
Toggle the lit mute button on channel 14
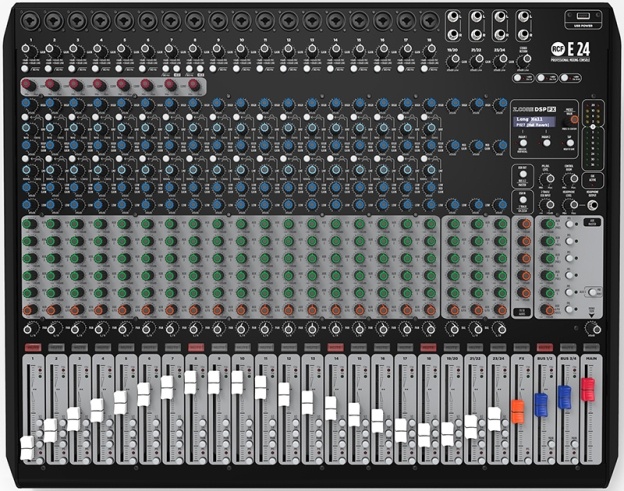click(x=336, y=347)
